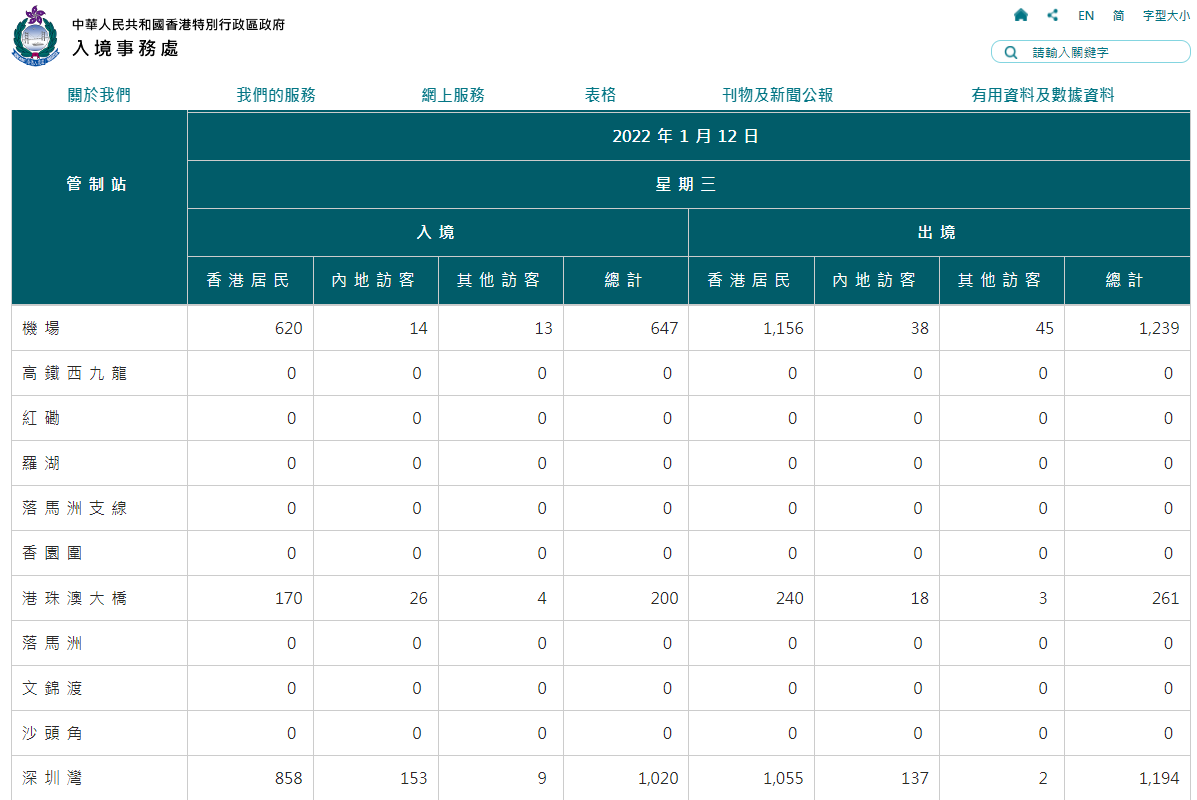Click the search magnifier icon
This screenshot has width=1197, height=800.
pyautogui.click(x=1010, y=52)
